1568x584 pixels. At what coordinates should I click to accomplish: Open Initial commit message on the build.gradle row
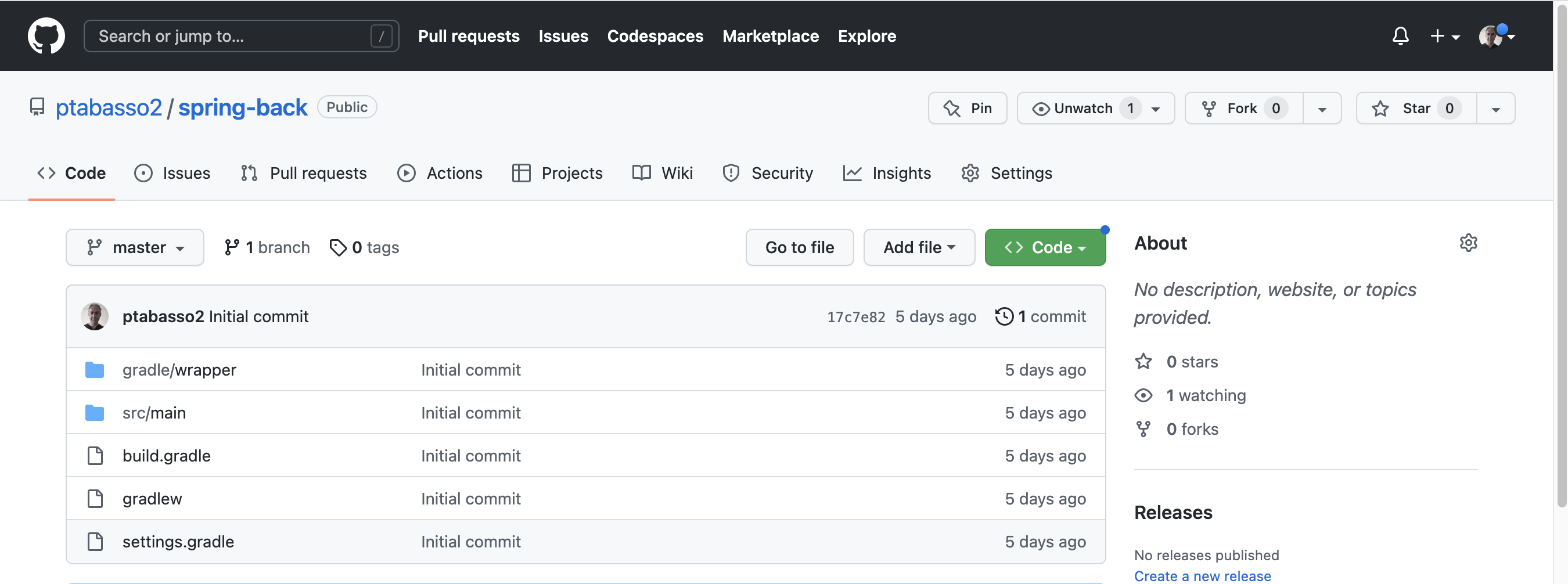click(470, 456)
